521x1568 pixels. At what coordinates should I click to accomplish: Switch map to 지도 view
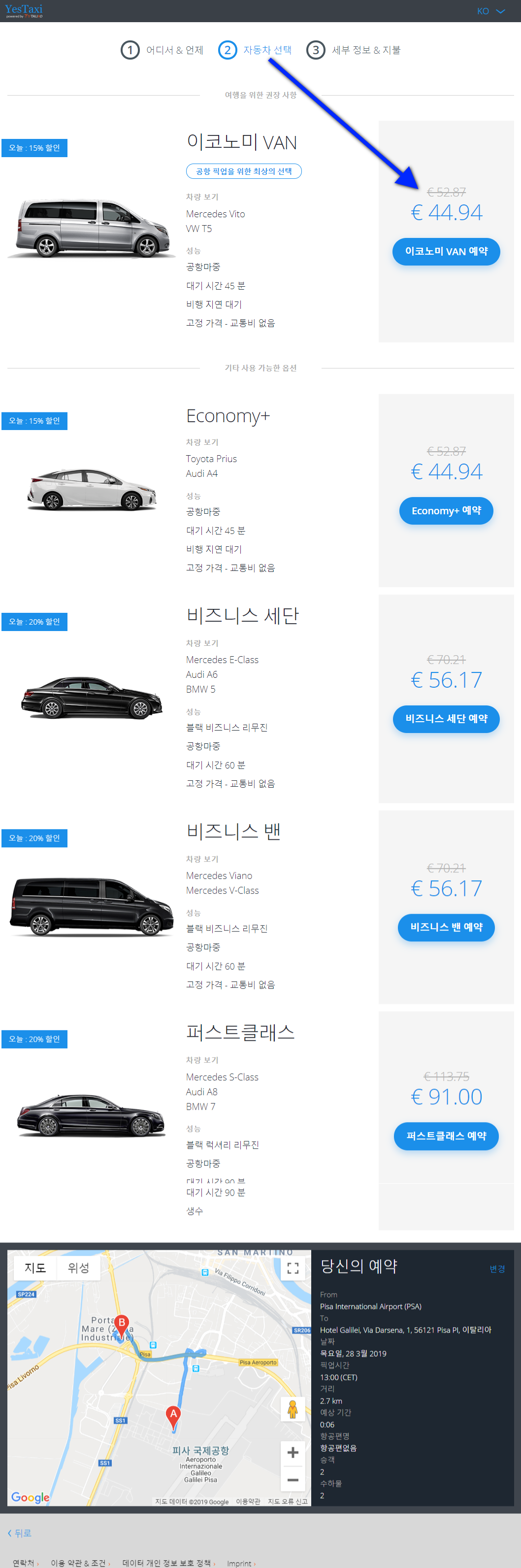pyautogui.click(x=35, y=1268)
